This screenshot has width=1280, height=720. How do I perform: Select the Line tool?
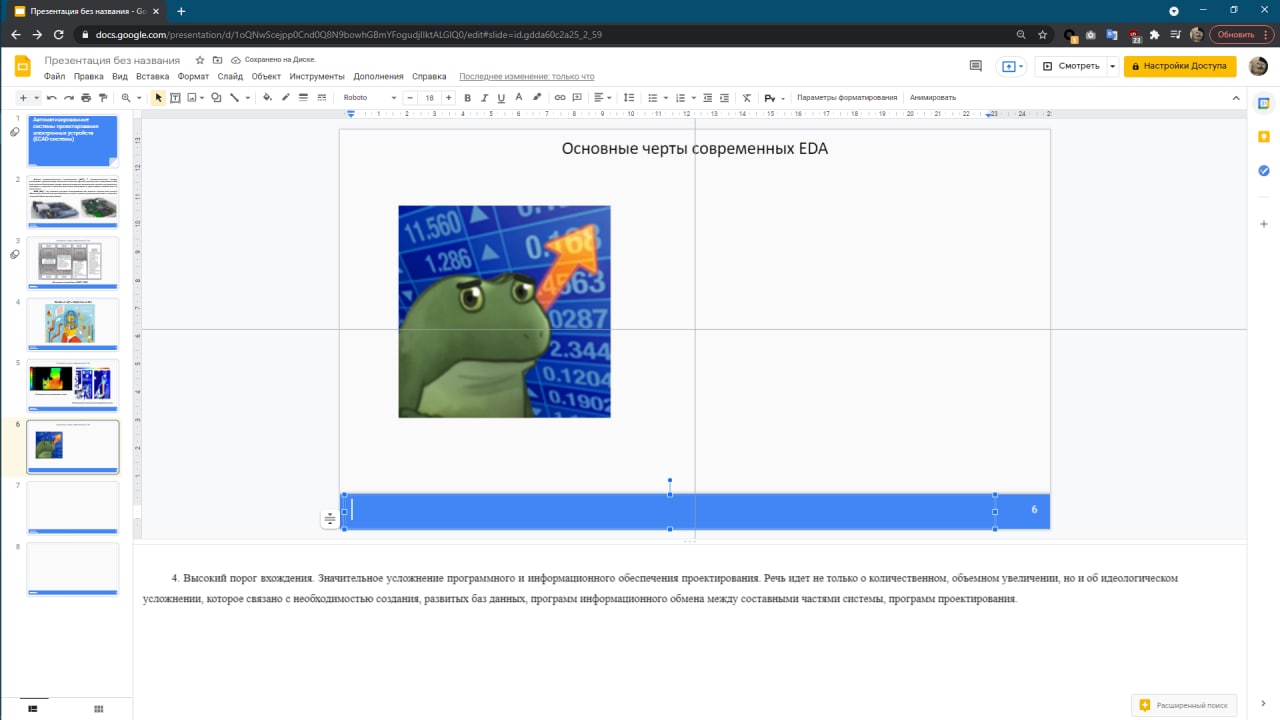(x=234, y=98)
